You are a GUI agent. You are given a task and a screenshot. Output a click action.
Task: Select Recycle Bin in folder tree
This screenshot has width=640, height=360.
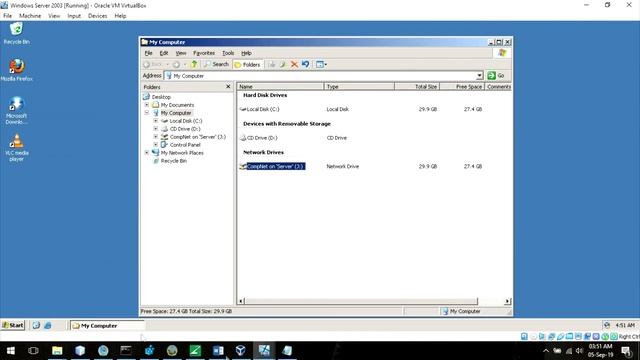(x=173, y=161)
